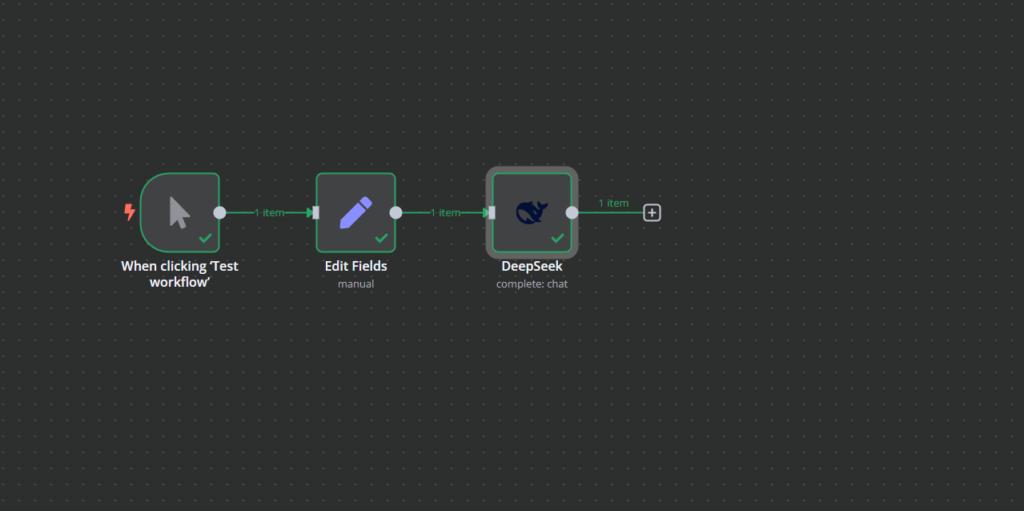Click the Edit Fields output connector dot
This screenshot has height=511, width=1024.
pyautogui.click(x=396, y=212)
